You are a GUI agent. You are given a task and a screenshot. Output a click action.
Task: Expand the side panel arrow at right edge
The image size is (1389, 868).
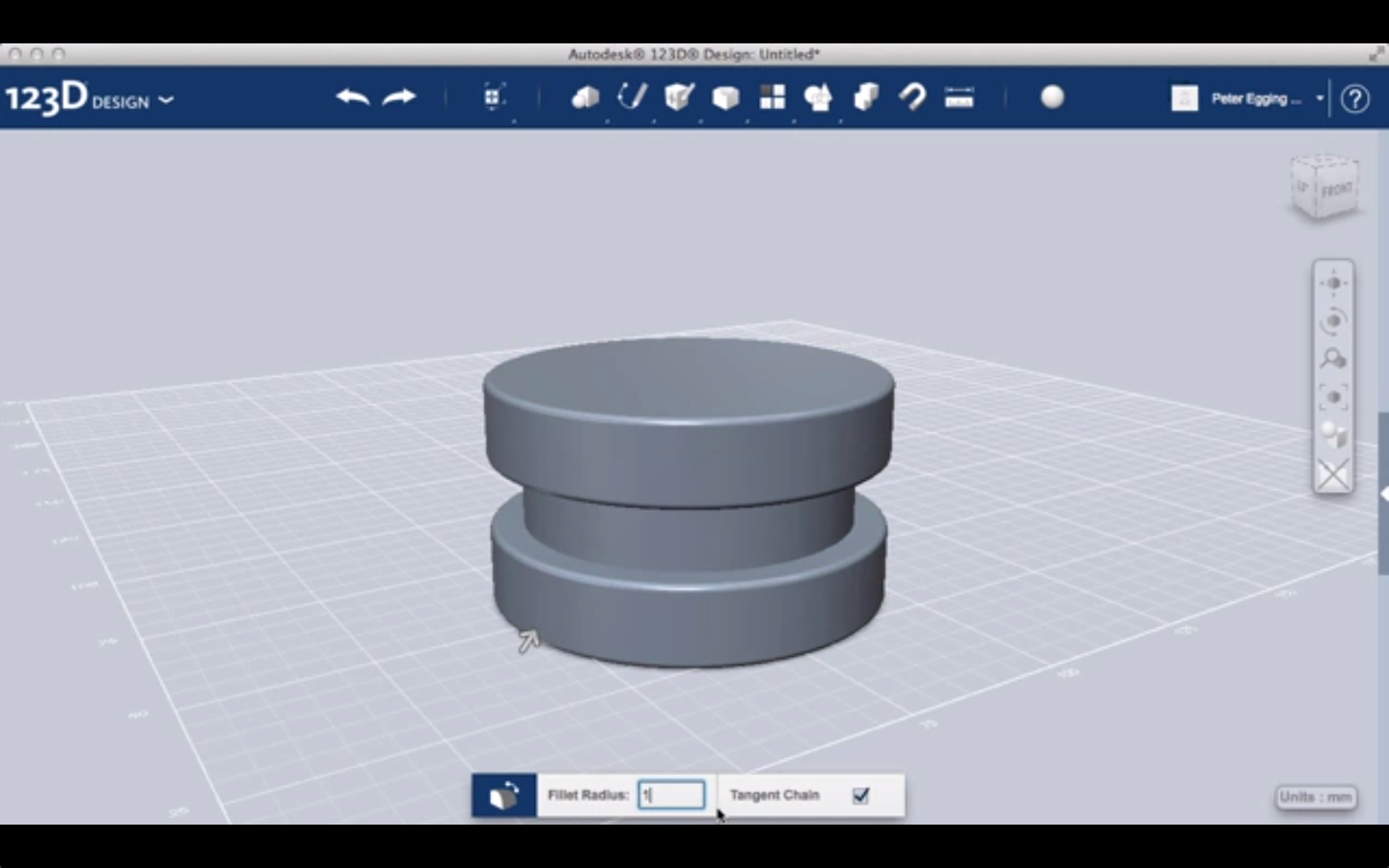(x=1383, y=494)
